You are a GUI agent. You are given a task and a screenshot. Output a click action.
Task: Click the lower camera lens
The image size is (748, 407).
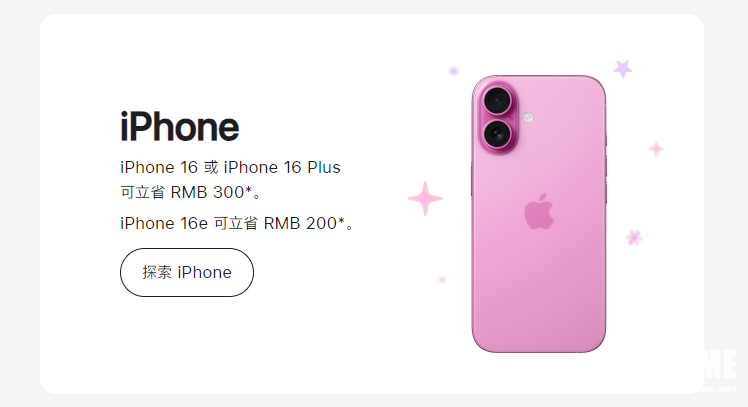pyautogui.click(x=497, y=134)
